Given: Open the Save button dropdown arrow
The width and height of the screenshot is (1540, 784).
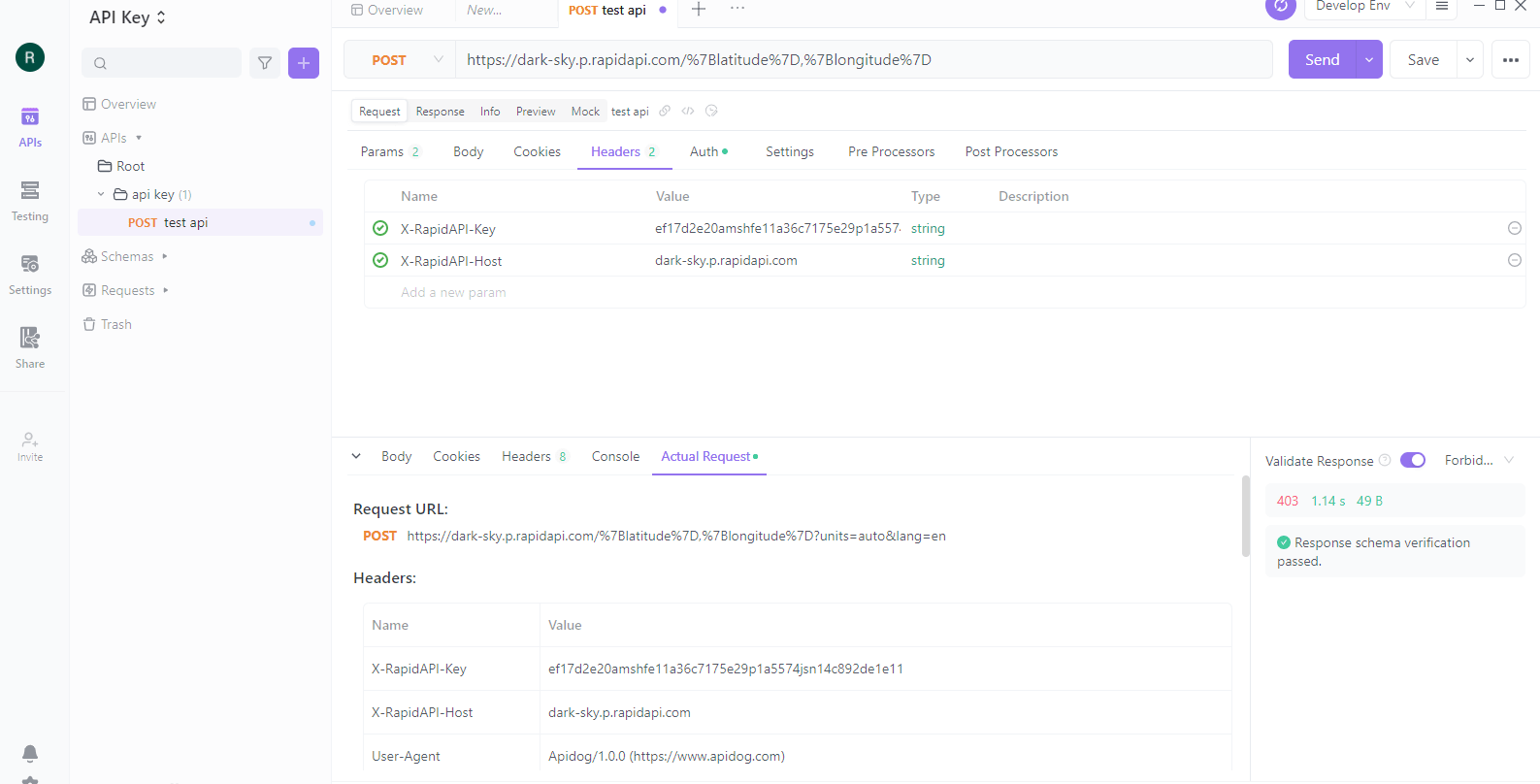Looking at the screenshot, I should click(1470, 59).
